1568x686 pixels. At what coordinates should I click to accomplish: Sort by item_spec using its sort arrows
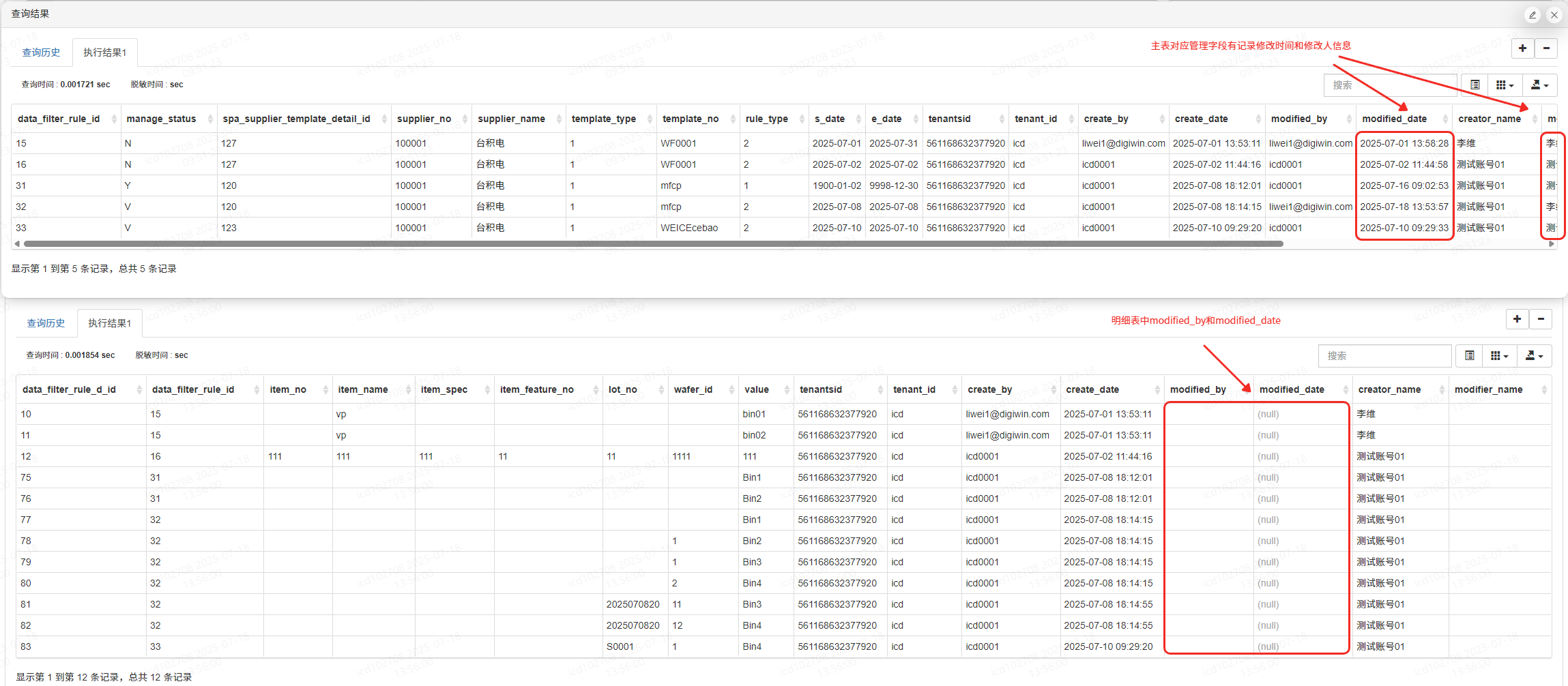tap(487, 389)
